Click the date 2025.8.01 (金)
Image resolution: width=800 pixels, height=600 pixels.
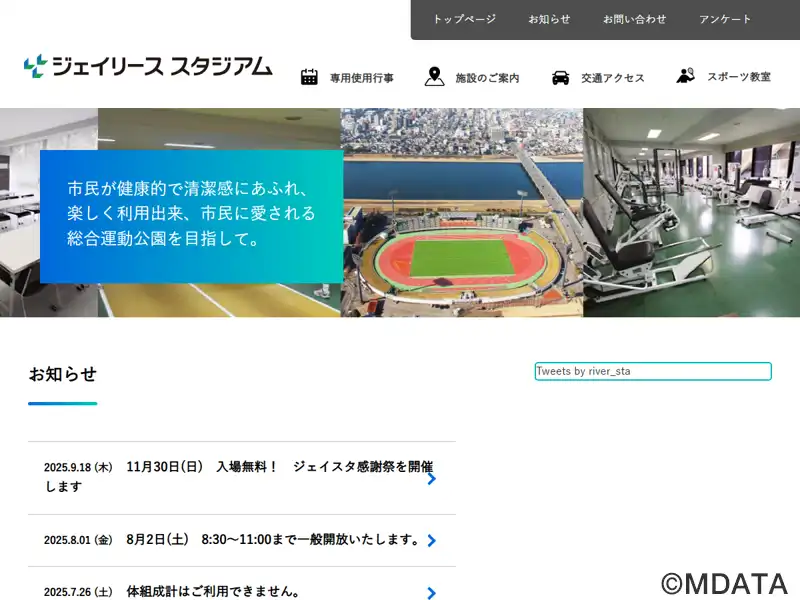coord(78,540)
